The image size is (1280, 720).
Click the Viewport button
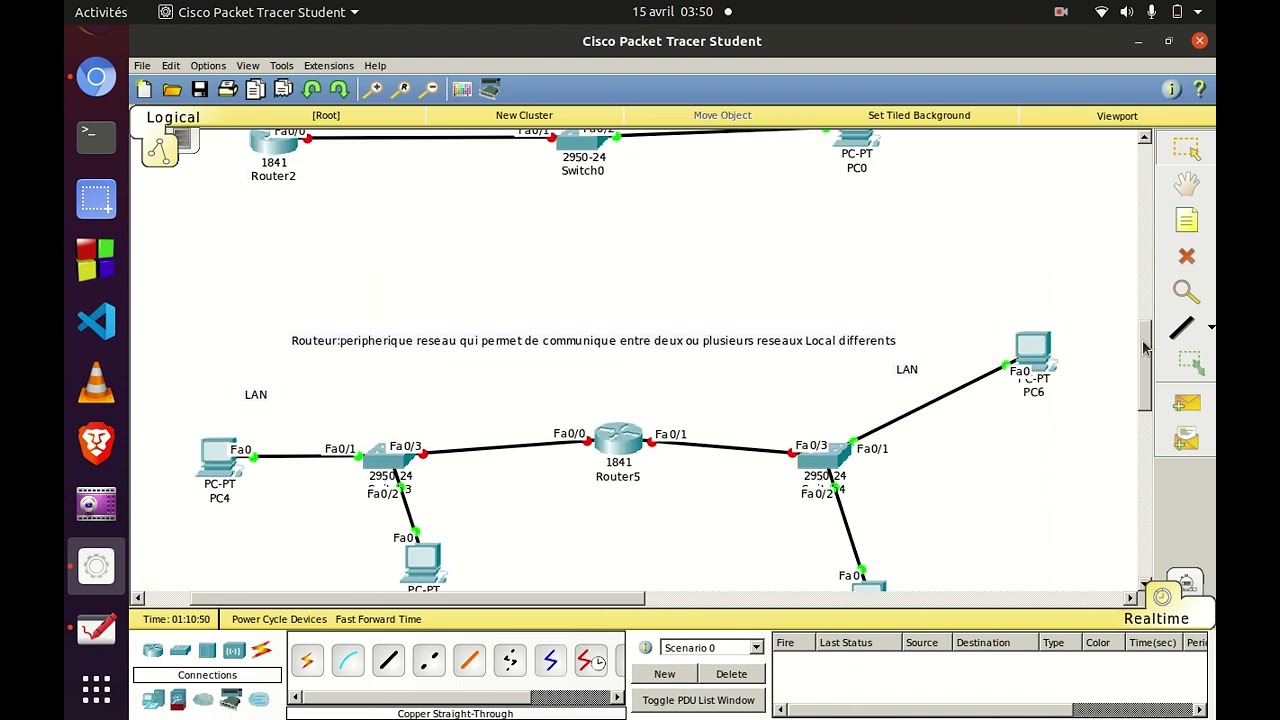click(1117, 116)
